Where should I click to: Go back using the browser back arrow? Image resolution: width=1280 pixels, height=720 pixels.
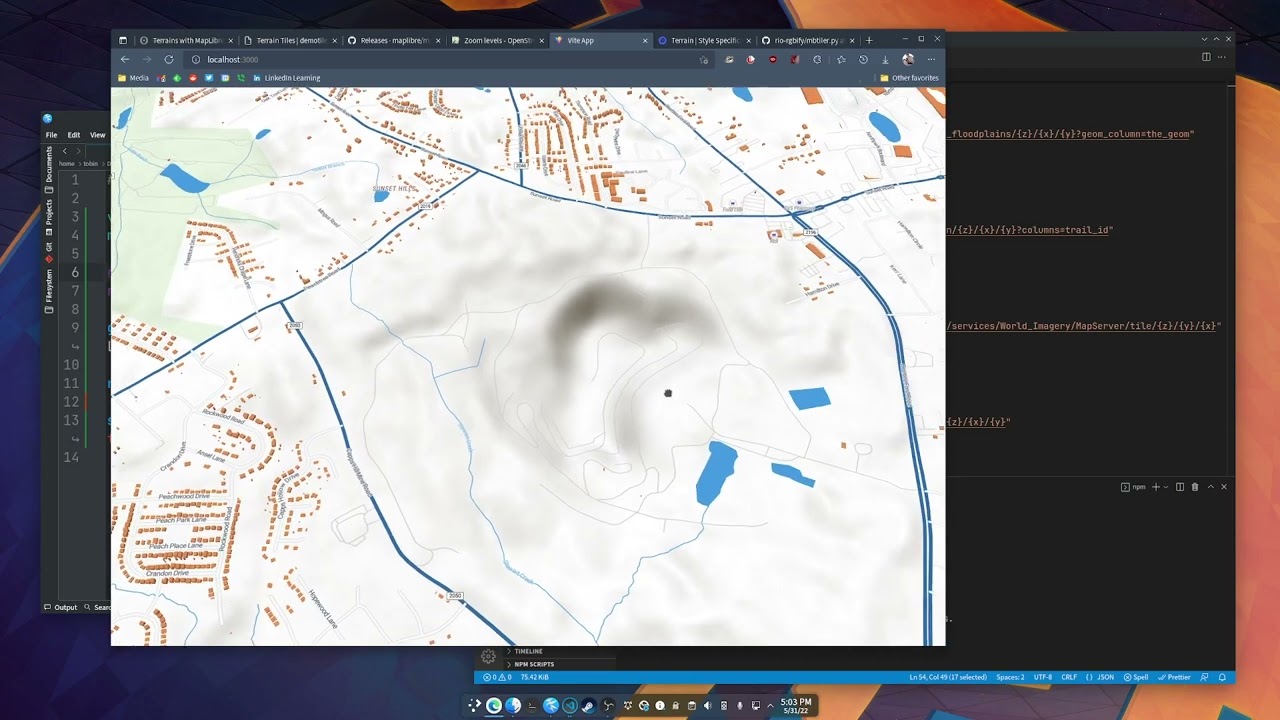pos(125,59)
